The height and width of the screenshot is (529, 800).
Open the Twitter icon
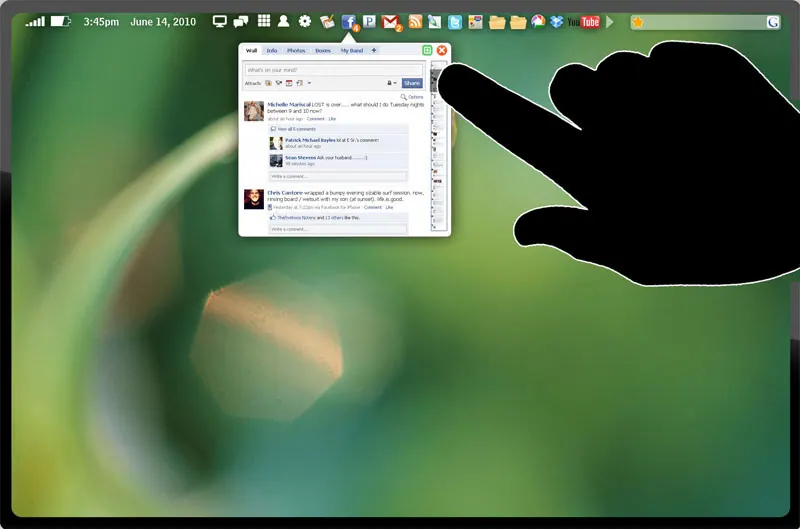coord(455,22)
